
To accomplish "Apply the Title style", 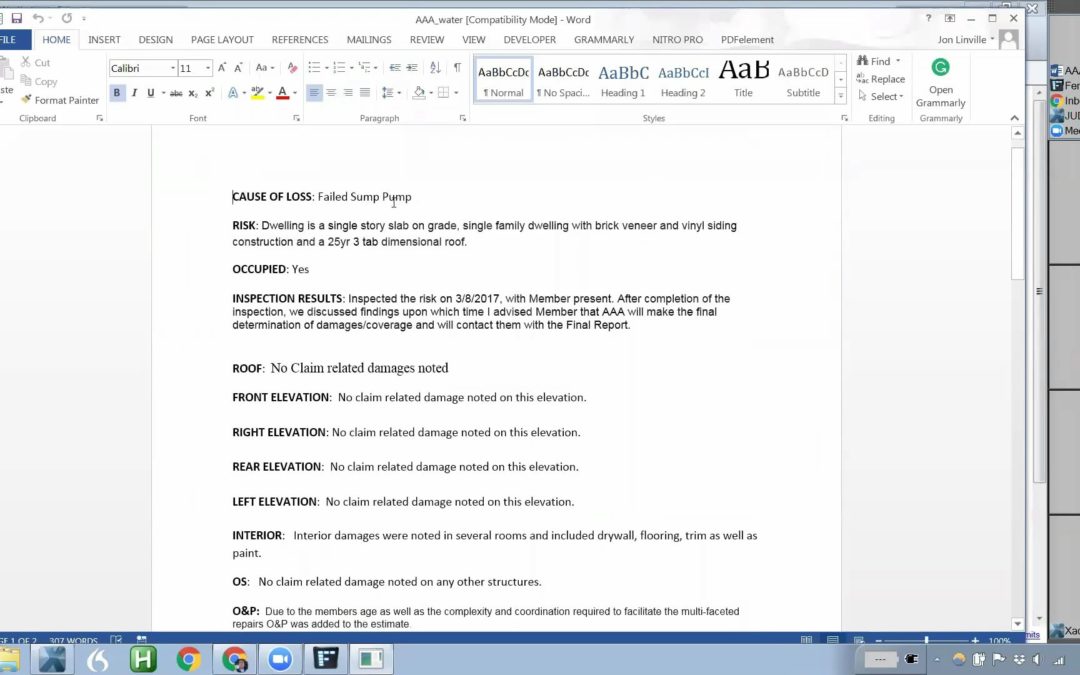I will (743, 80).
